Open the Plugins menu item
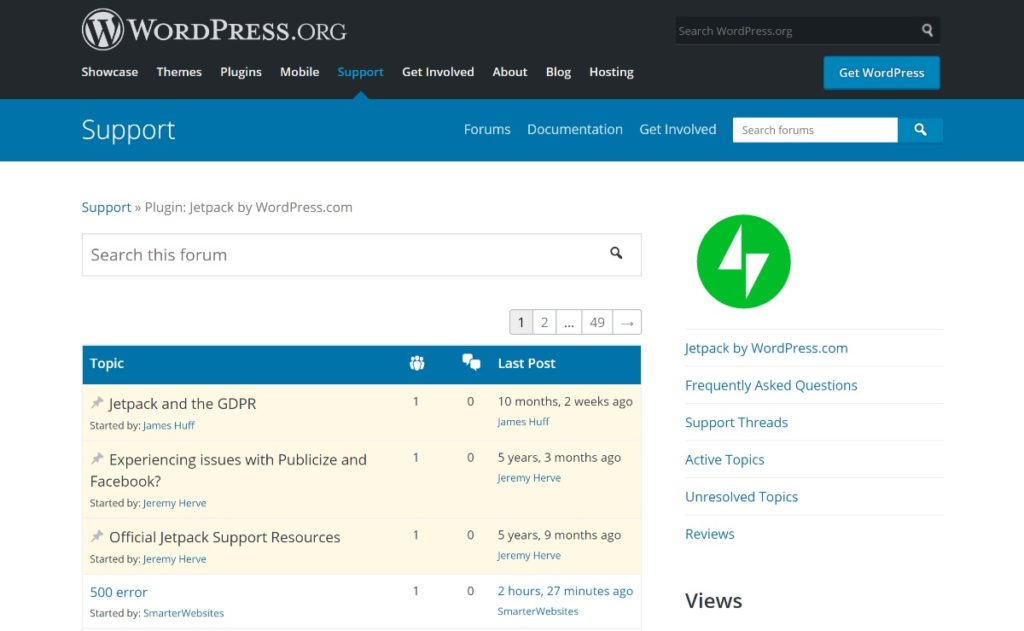 point(240,72)
